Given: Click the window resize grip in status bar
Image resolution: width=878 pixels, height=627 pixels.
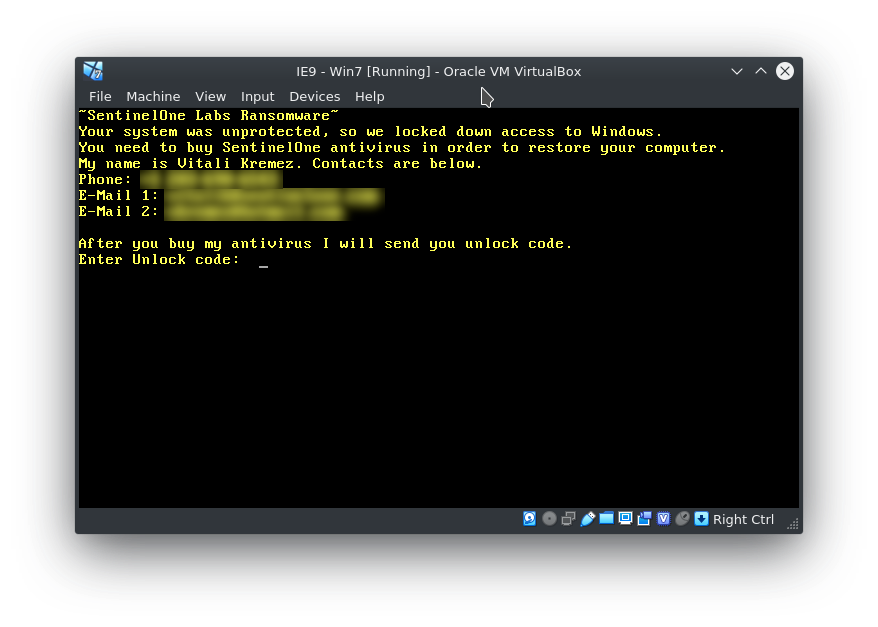Looking at the screenshot, I should coord(792,523).
